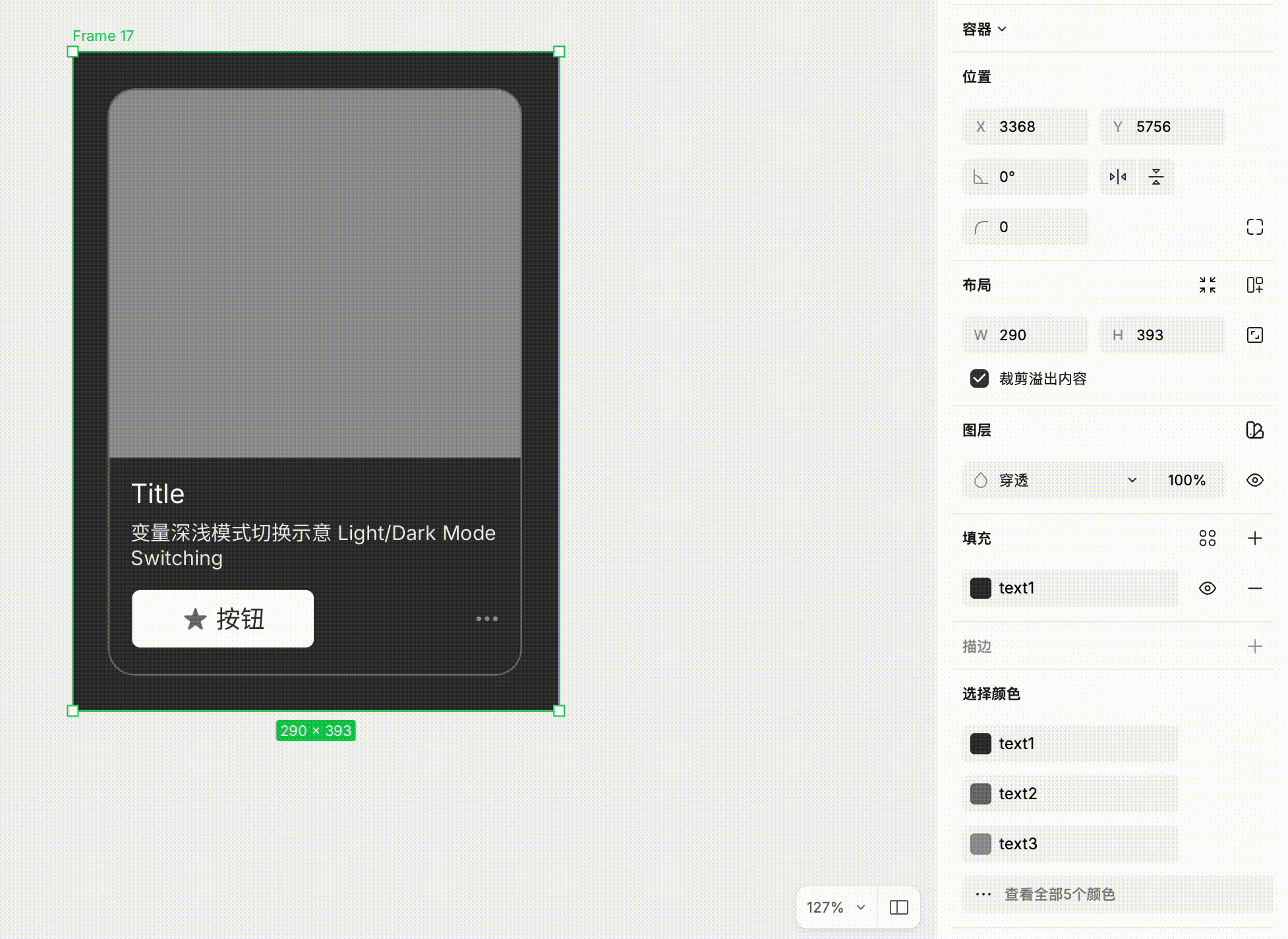Open the 127% zoom level dropdown
This screenshot has height=939, width=1288.
836,907
